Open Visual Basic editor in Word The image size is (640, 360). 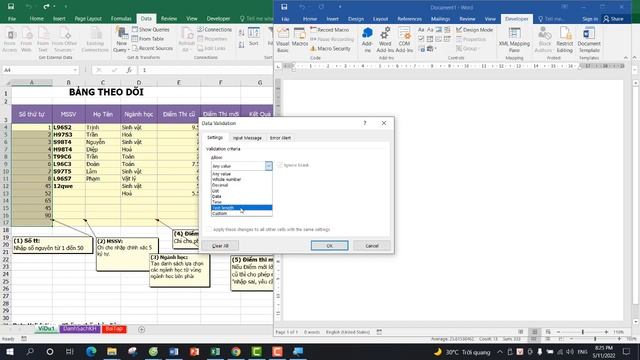coord(282,40)
